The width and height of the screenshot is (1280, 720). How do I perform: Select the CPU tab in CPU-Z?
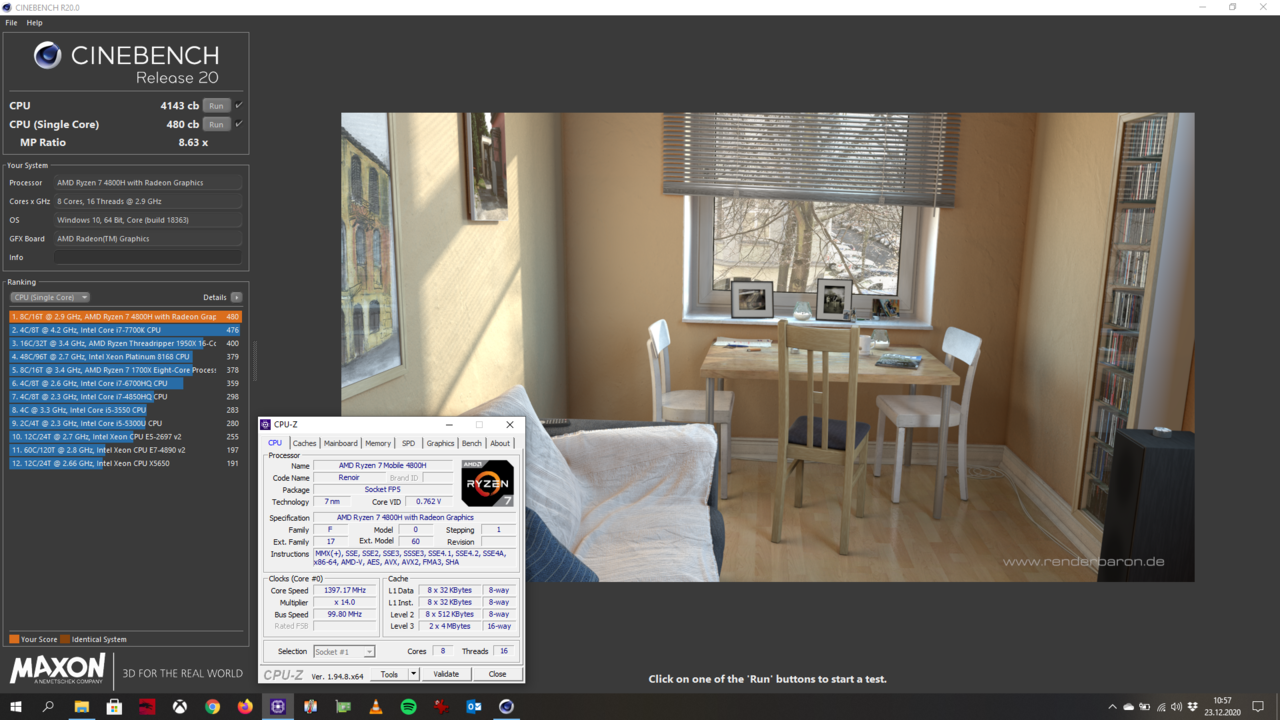click(275, 443)
